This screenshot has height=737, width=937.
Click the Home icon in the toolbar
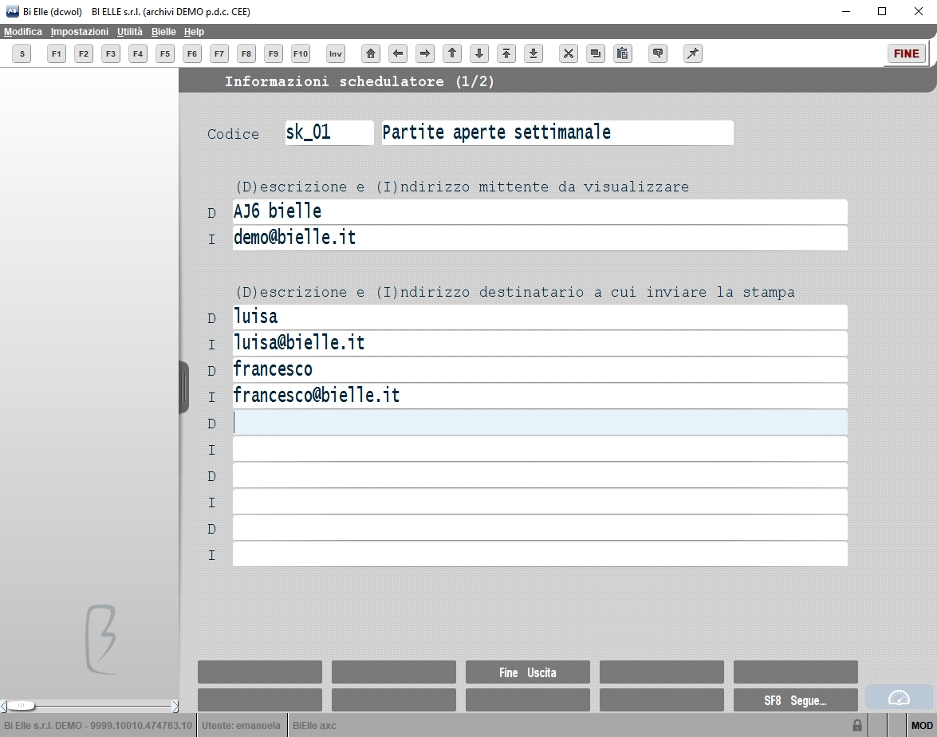click(370, 54)
